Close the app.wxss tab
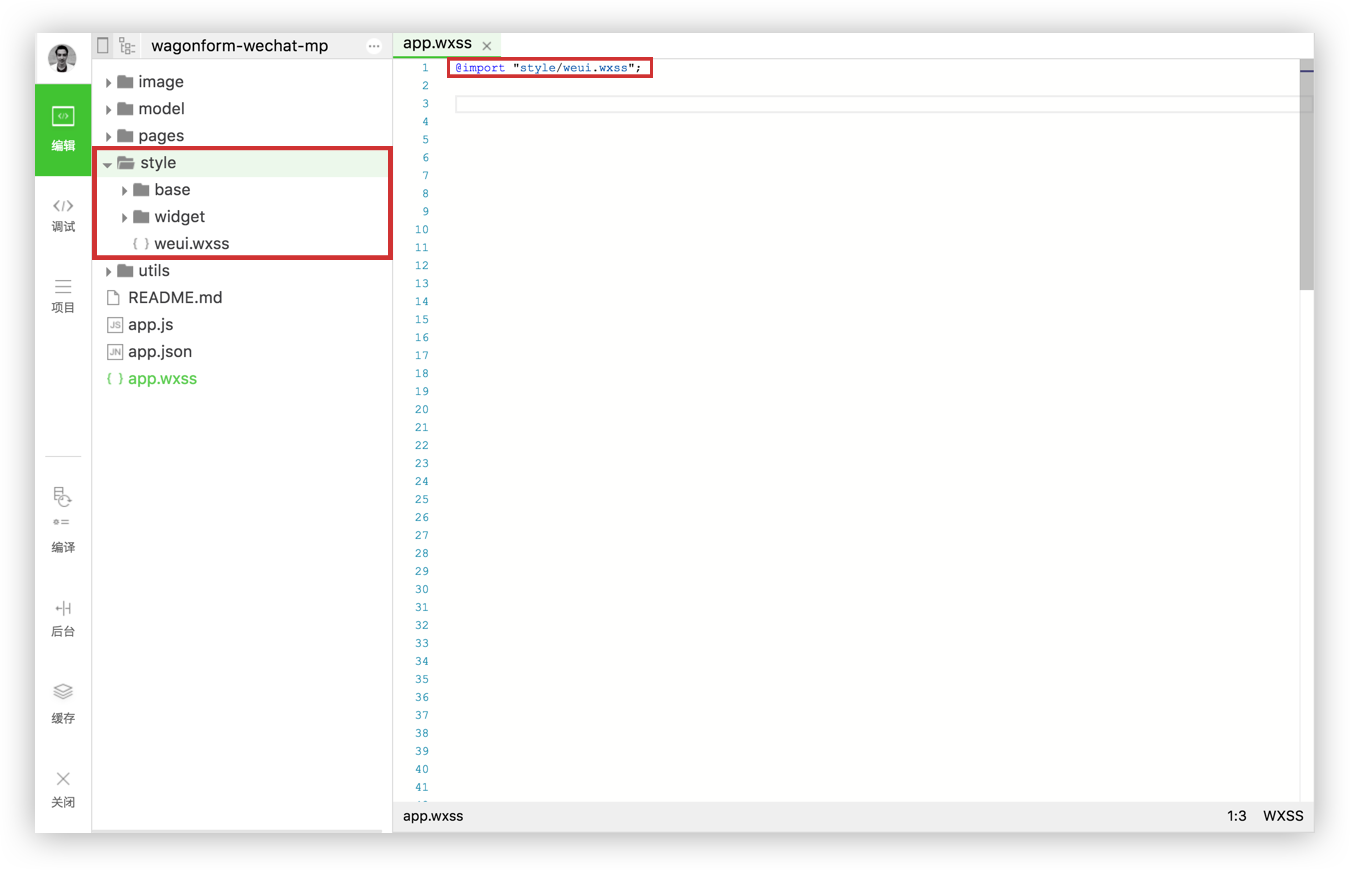The width and height of the screenshot is (1350, 870). coord(487,46)
